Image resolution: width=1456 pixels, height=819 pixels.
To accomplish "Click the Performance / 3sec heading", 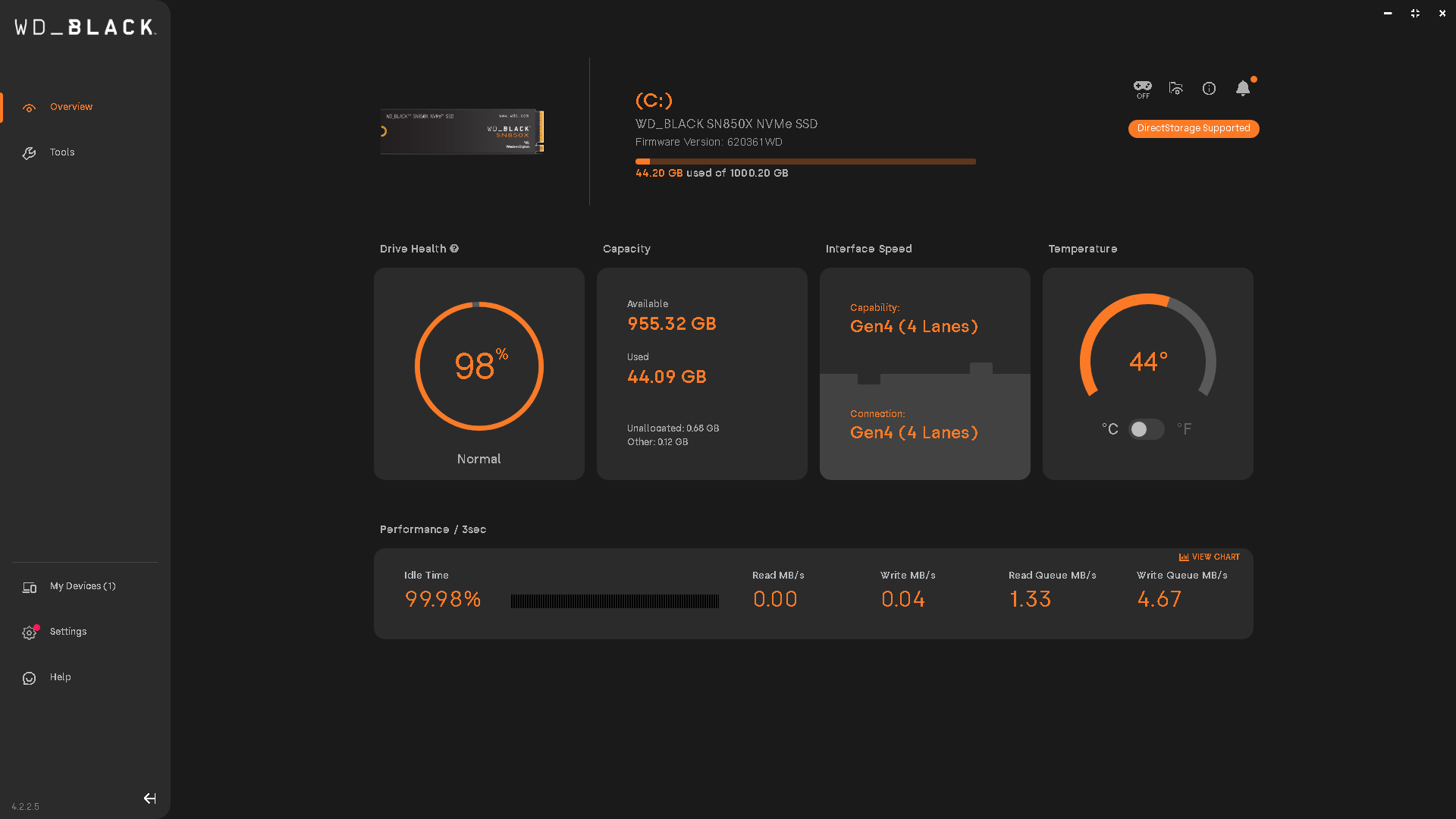I will (433, 529).
